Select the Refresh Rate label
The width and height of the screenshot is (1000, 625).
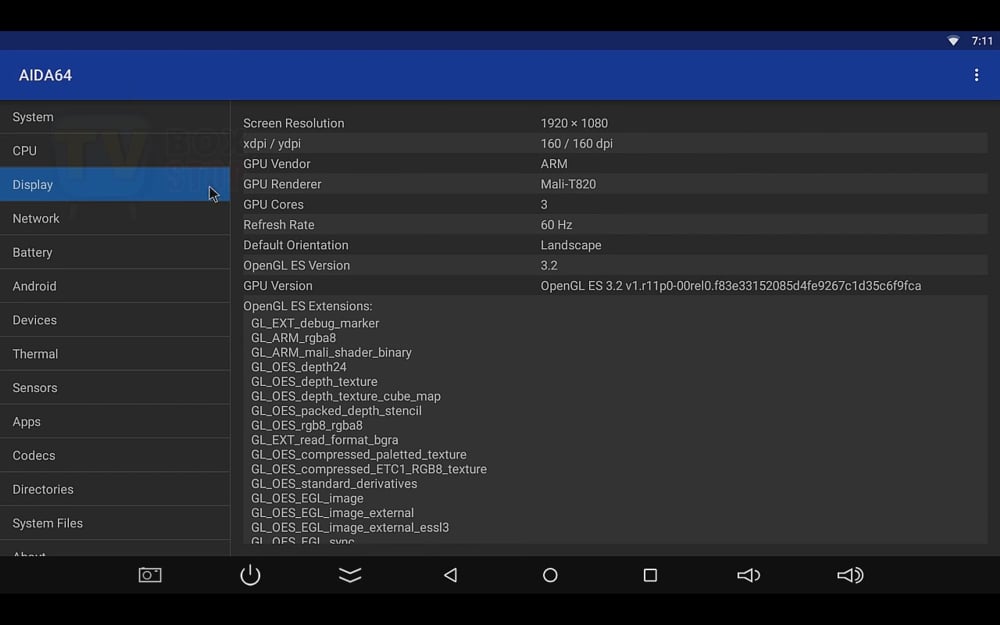tap(279, 225)
